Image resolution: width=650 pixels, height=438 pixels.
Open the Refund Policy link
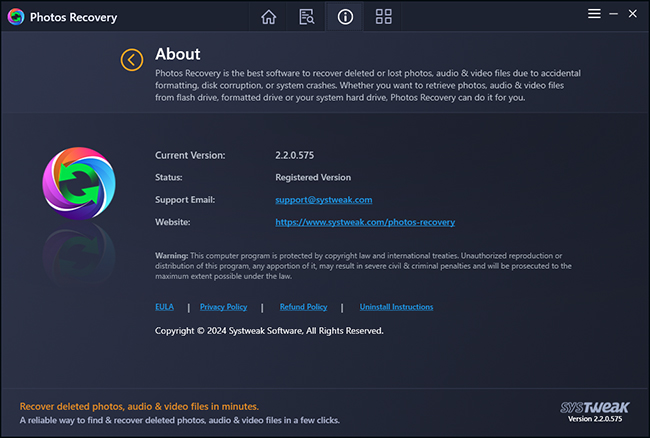pos(303,307)
